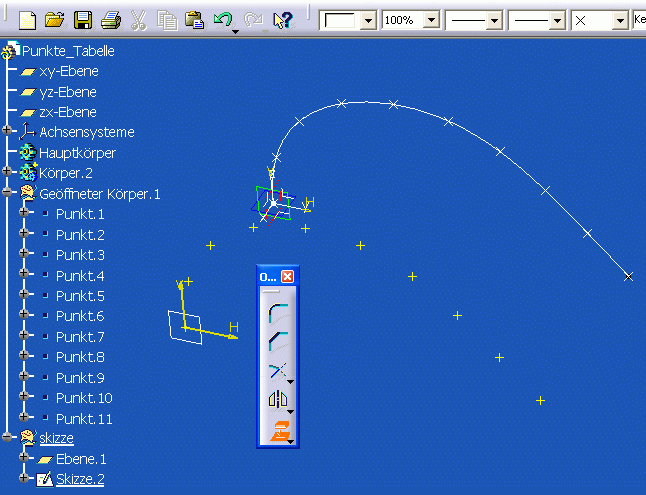The image size is (646, 495).
Task: Select xy-Ebene in the tree
Action: coord(69,71)
